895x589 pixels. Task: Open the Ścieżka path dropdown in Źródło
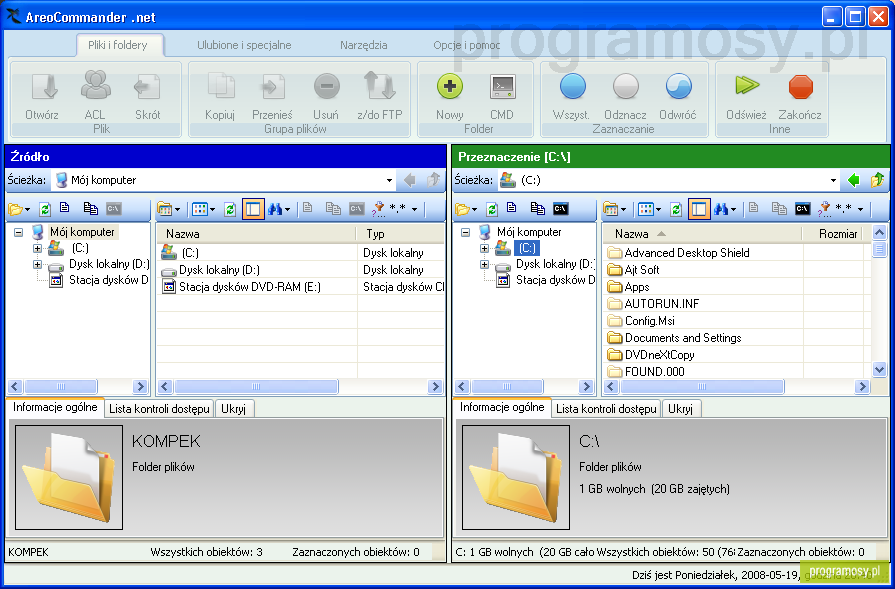coord(389,180)
